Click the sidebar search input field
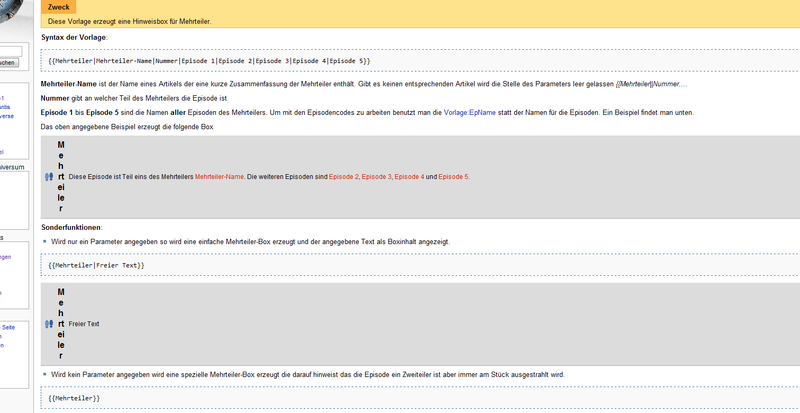 pyautogui.click(x=10, y=51)
